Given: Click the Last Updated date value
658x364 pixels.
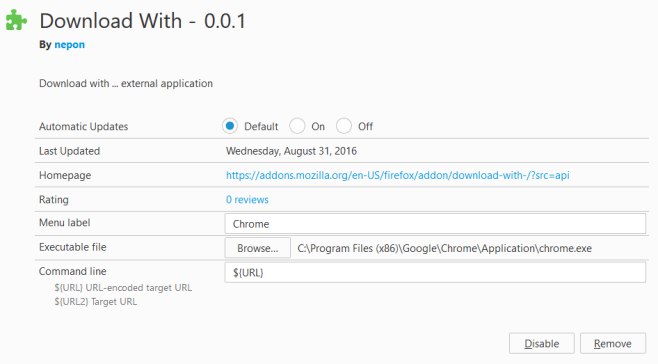Looking at the screenshot, I should pyautogui.click(x=291, y=151).
